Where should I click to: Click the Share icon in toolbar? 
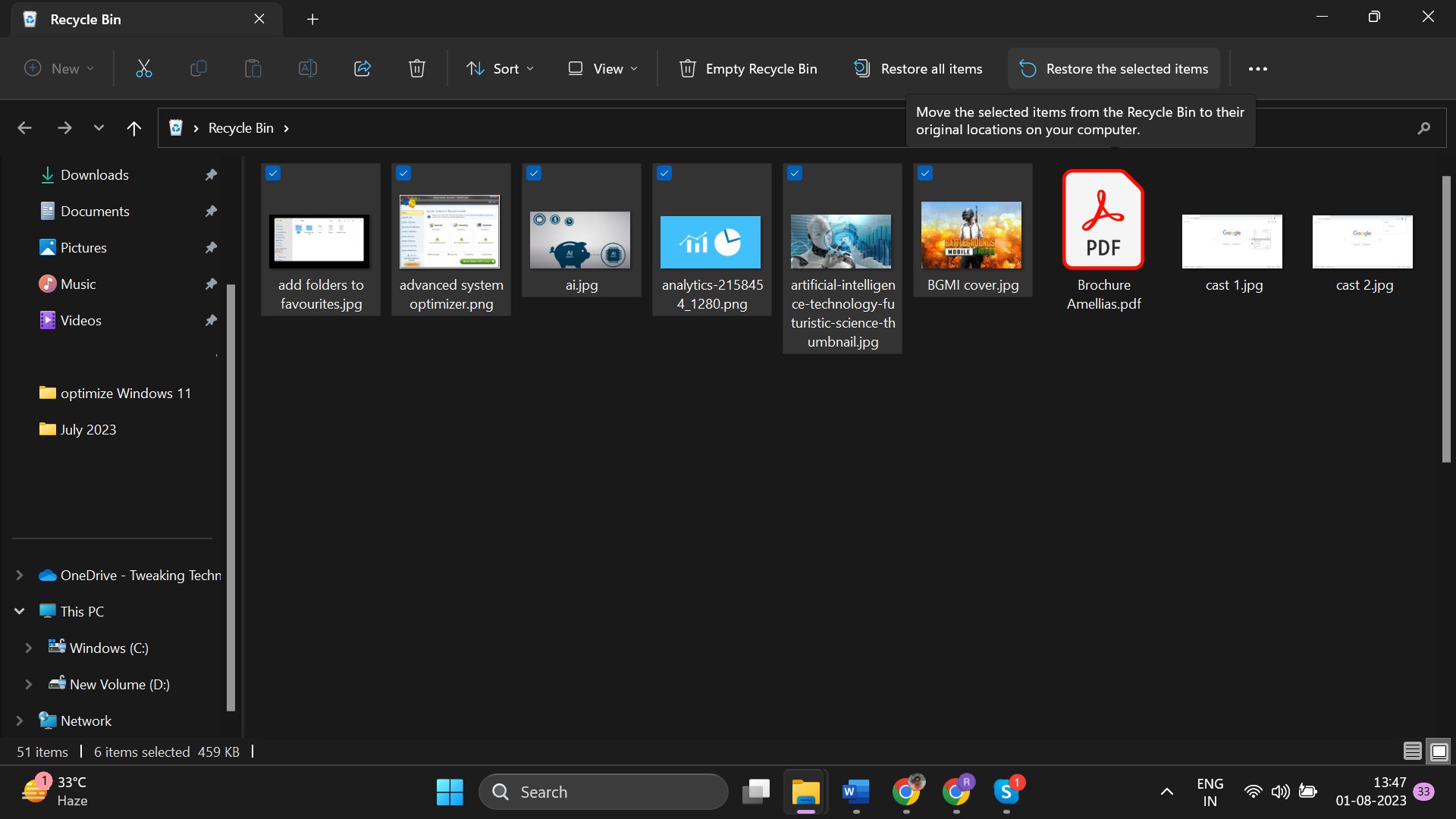[362, 69]
